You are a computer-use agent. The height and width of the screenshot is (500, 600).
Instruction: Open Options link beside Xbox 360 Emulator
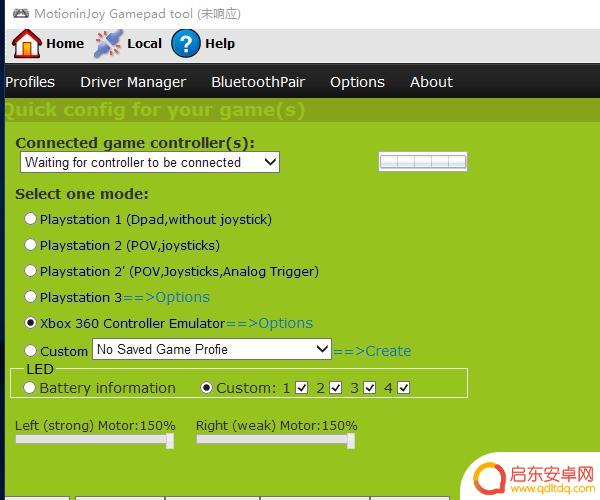click(x=269, y=323)
